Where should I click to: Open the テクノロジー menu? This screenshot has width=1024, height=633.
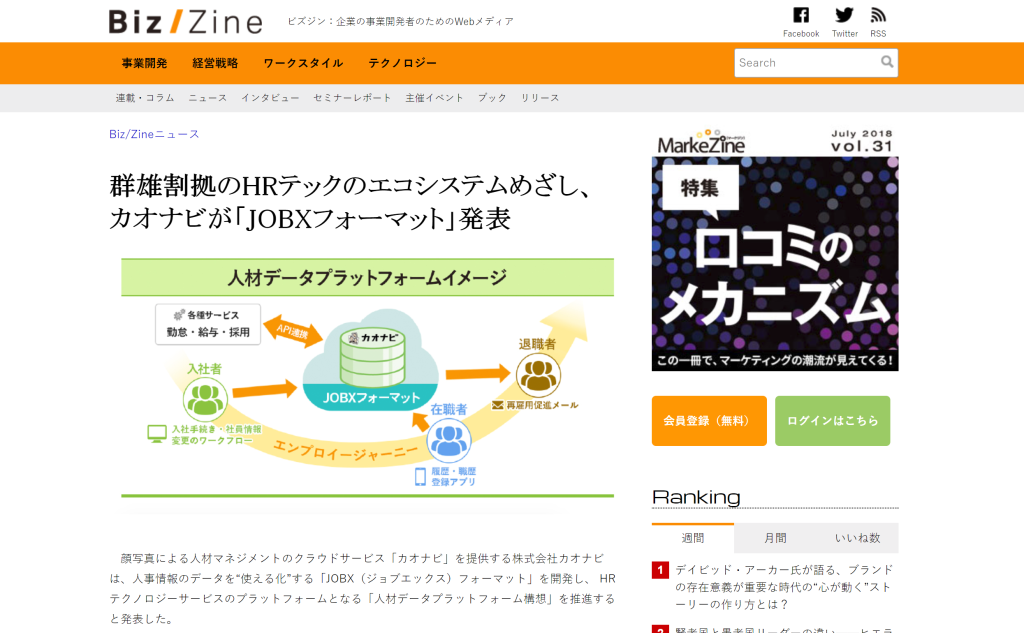pyautogui.click(x=402, y=63)
